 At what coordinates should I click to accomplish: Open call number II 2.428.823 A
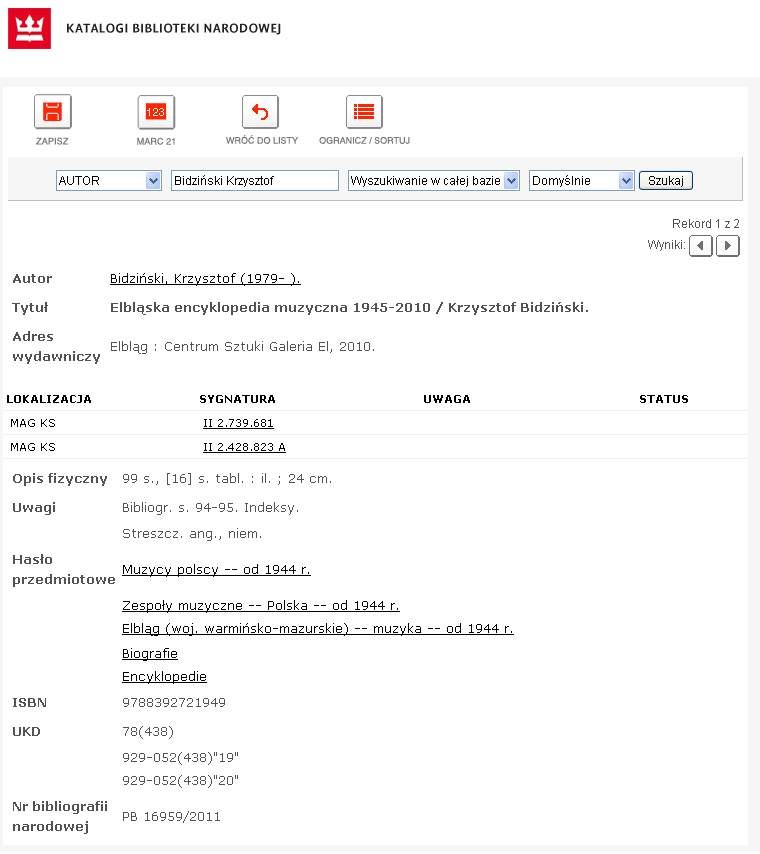click(244, 447)
